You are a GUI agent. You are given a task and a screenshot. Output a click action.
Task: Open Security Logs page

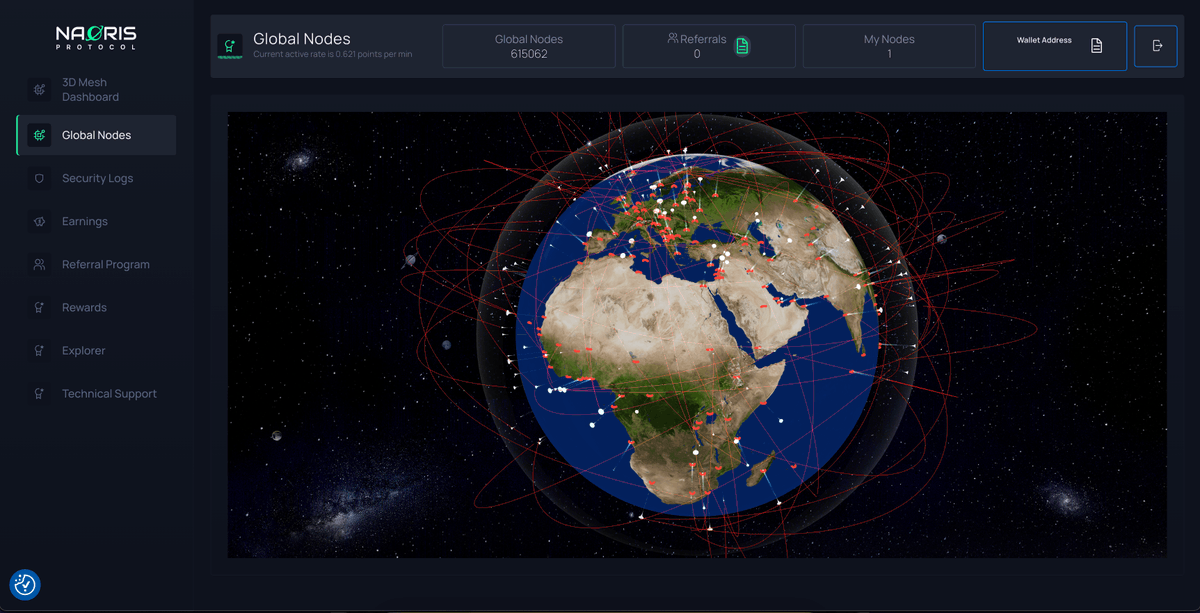click(96, 178)
